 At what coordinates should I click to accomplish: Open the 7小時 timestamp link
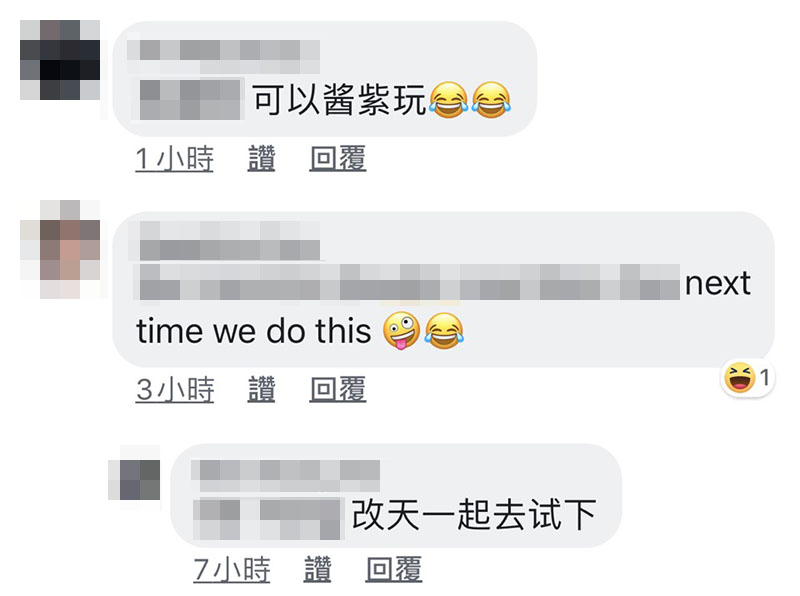pos(232,569)
